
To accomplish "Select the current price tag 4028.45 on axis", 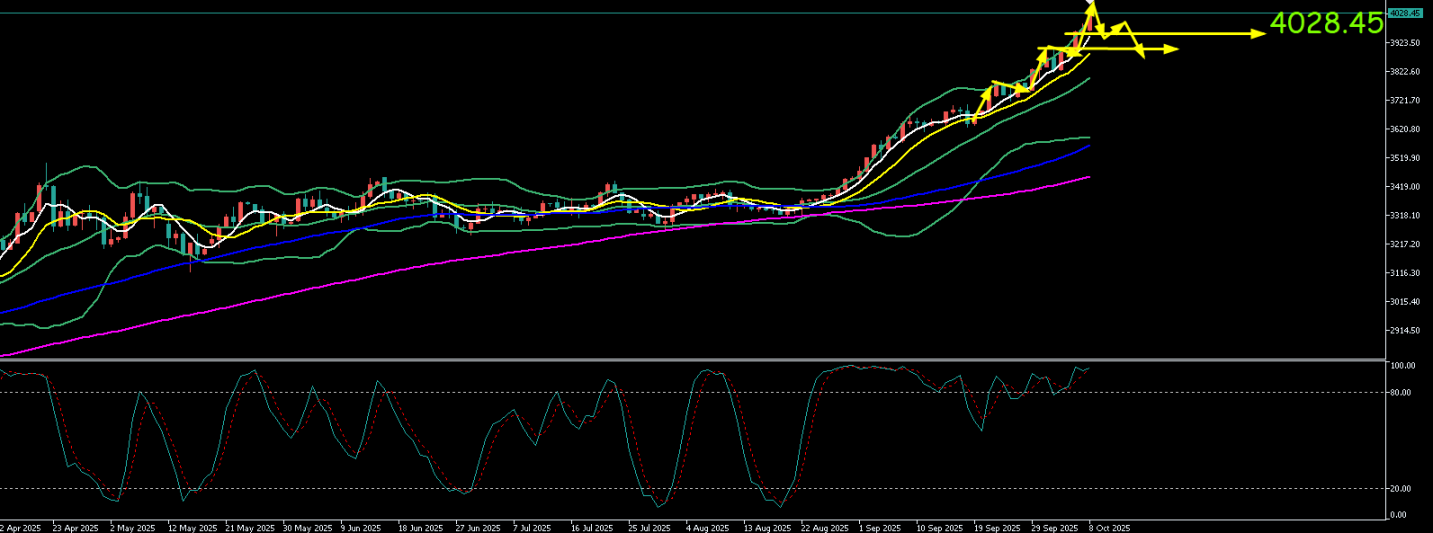I will (1405, 13).
